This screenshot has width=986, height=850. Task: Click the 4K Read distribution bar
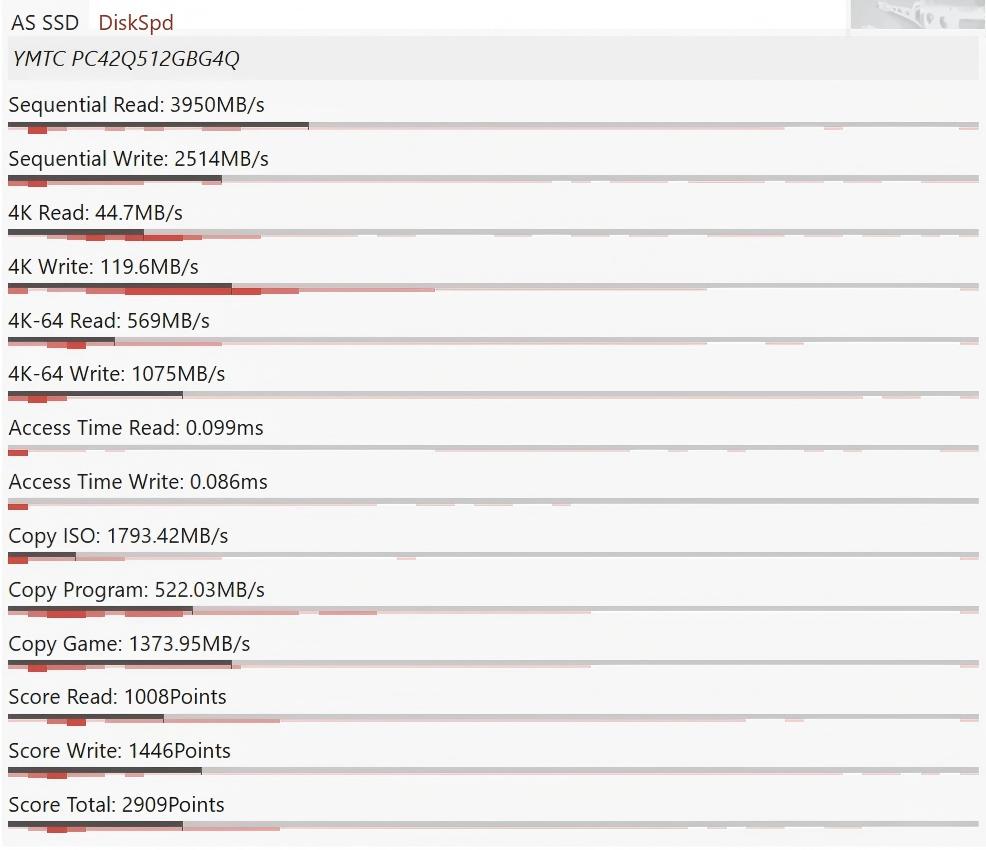[x=493, y=235]
